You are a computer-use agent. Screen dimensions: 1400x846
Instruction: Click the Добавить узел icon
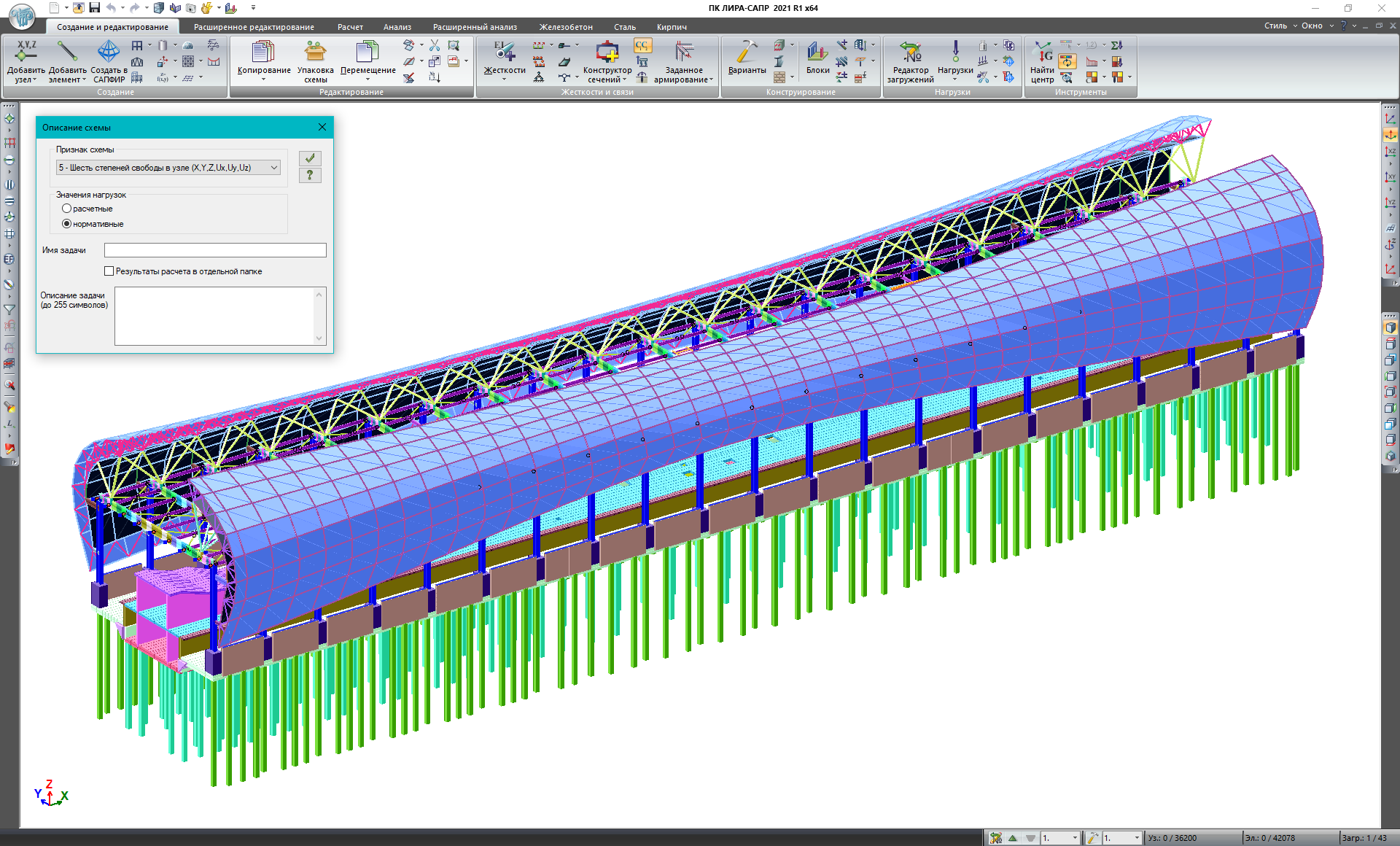(26, 52)
